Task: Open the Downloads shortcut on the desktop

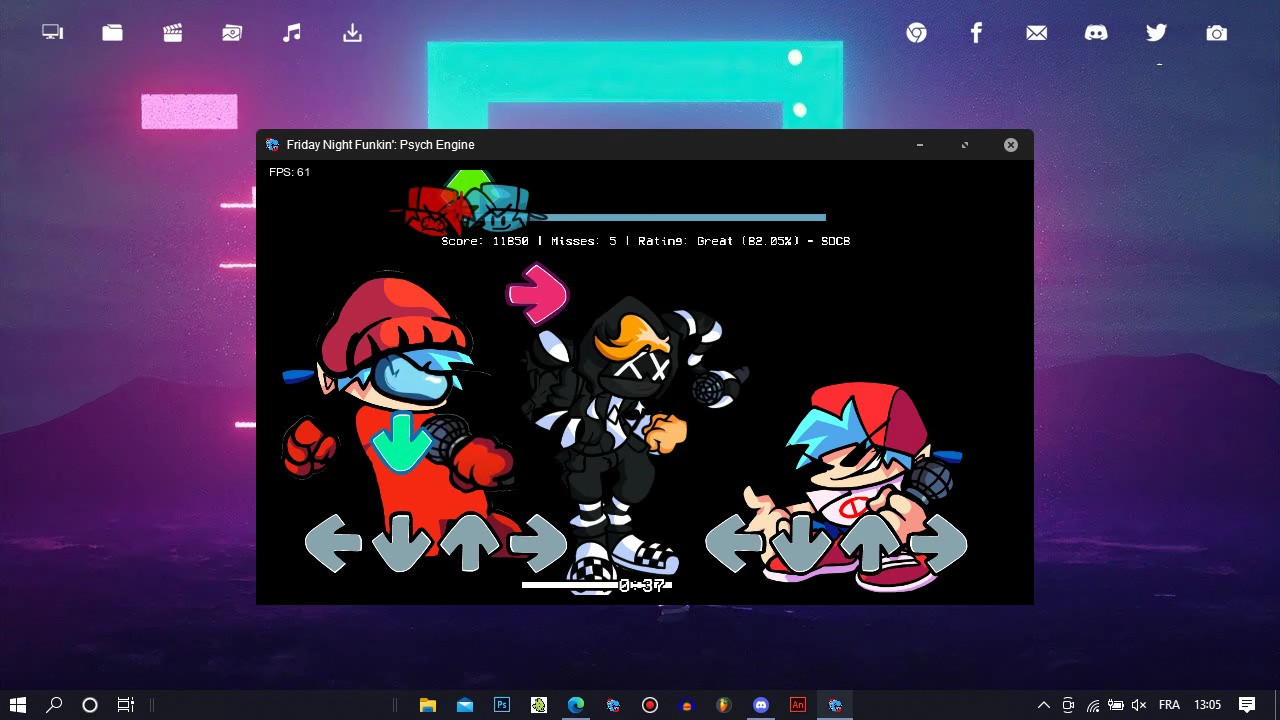Action: point(352,32)
